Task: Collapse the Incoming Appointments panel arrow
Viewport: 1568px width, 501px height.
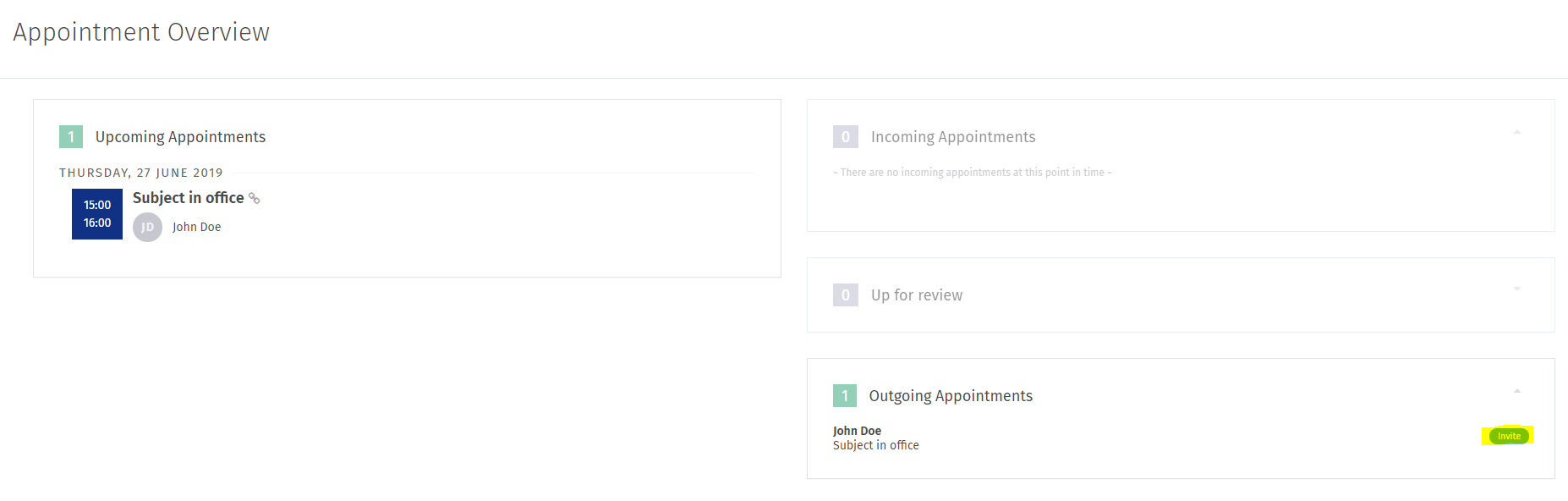Action: (1517, 132)
